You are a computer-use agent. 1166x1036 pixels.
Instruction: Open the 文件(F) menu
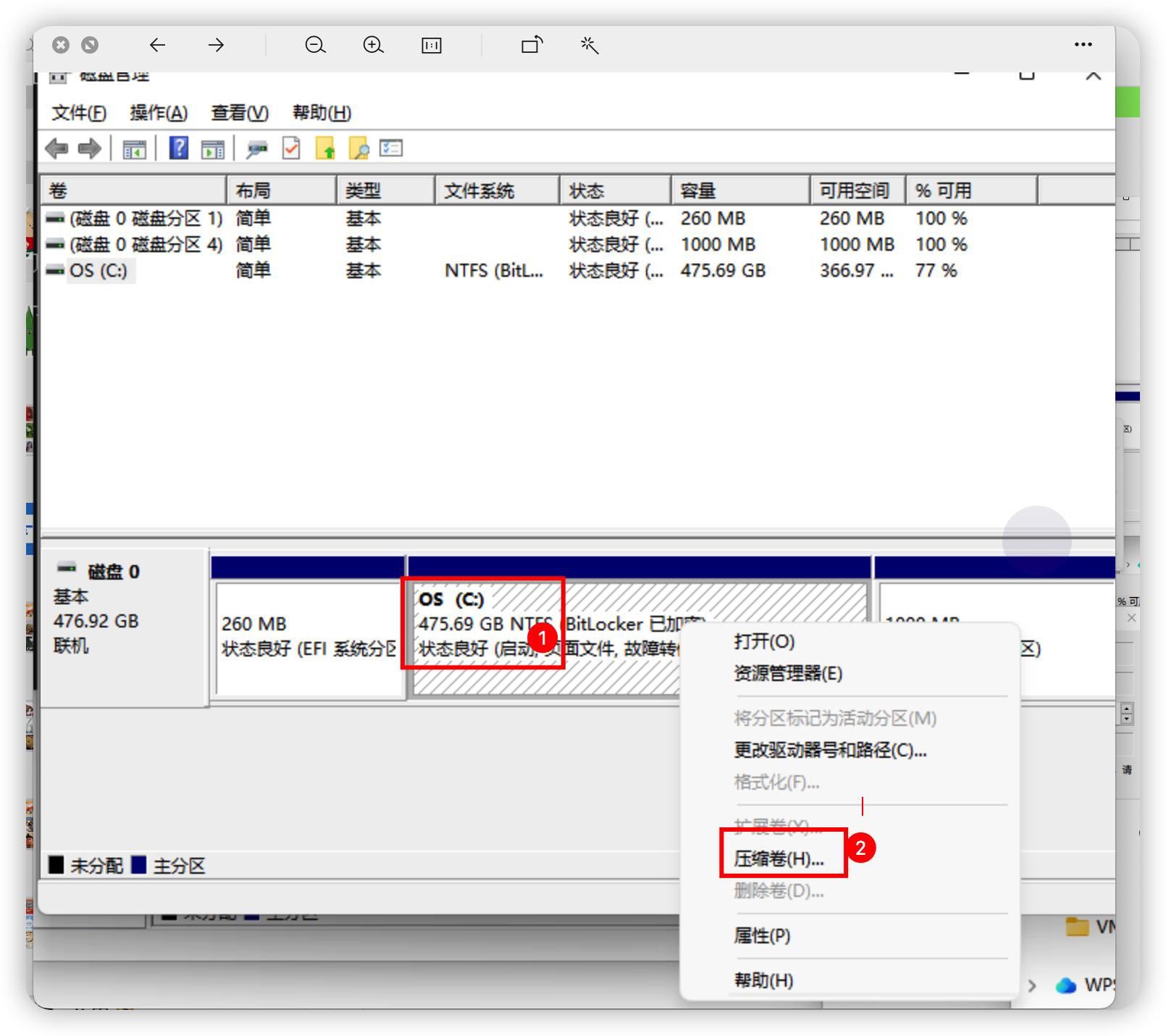[x=79, y=113]
